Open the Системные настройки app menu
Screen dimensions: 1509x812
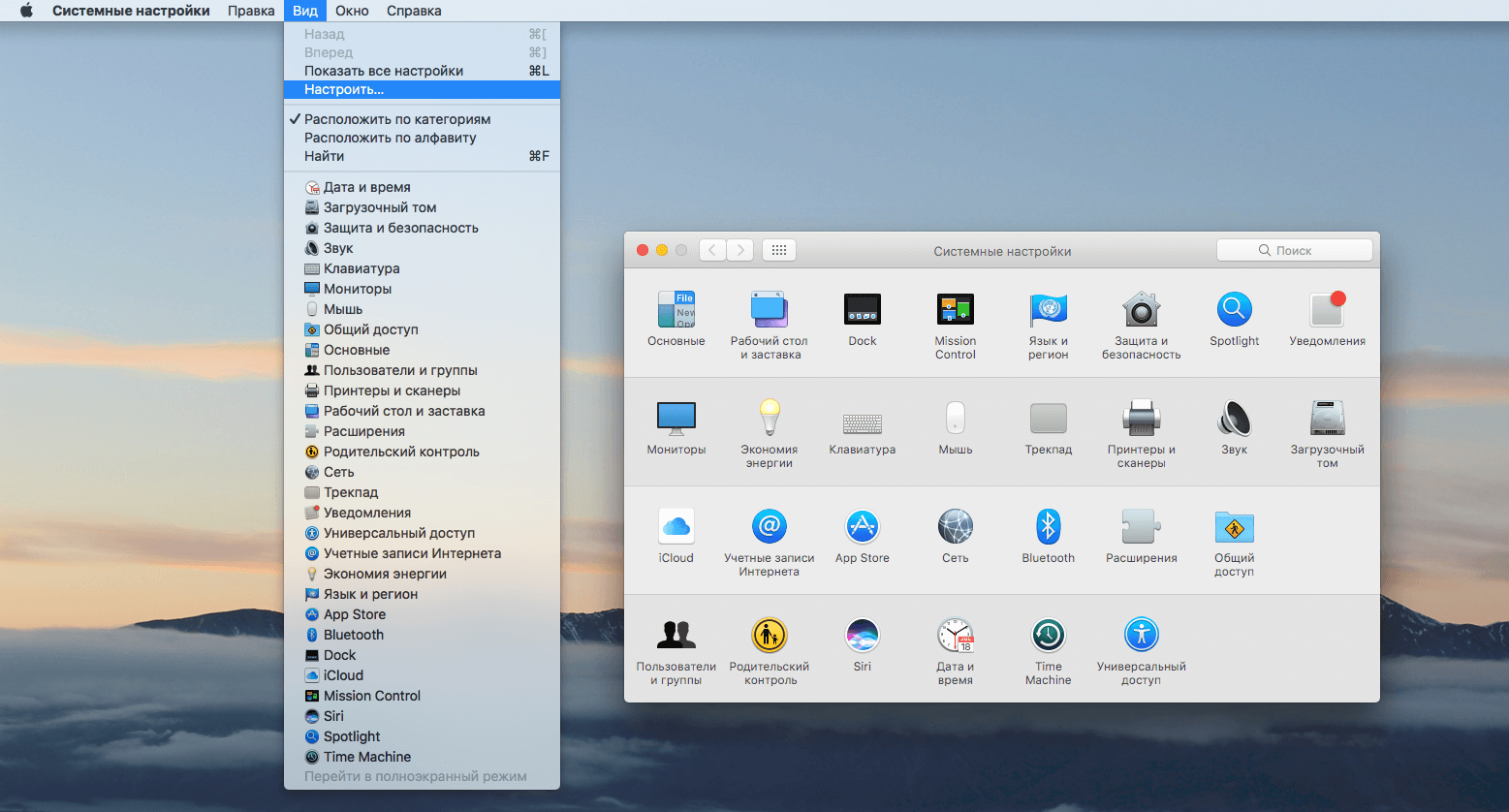click(131, 11)
